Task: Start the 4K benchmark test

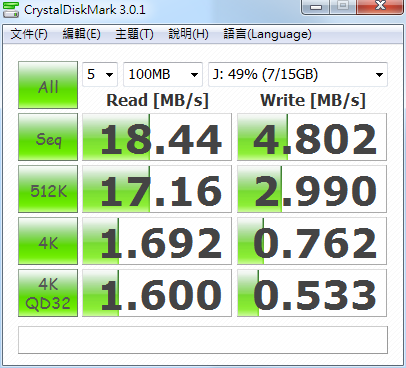Action: (x=48, y=241)
